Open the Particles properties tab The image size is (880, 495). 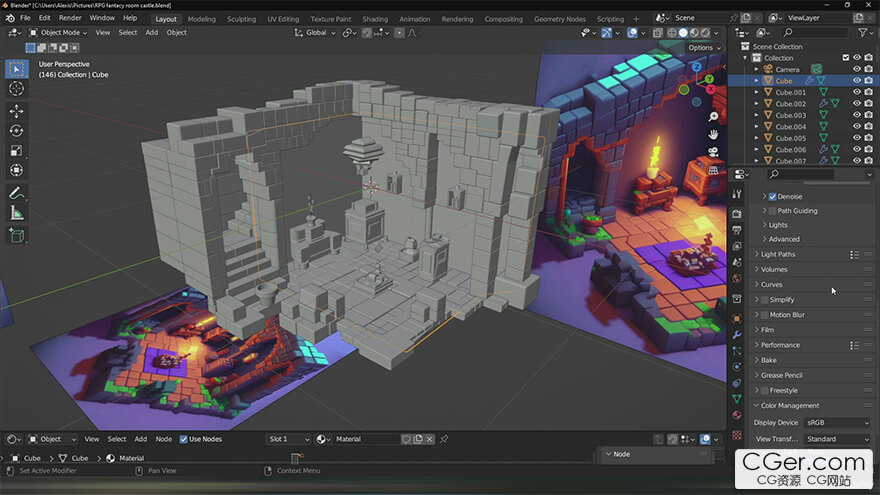737,351
